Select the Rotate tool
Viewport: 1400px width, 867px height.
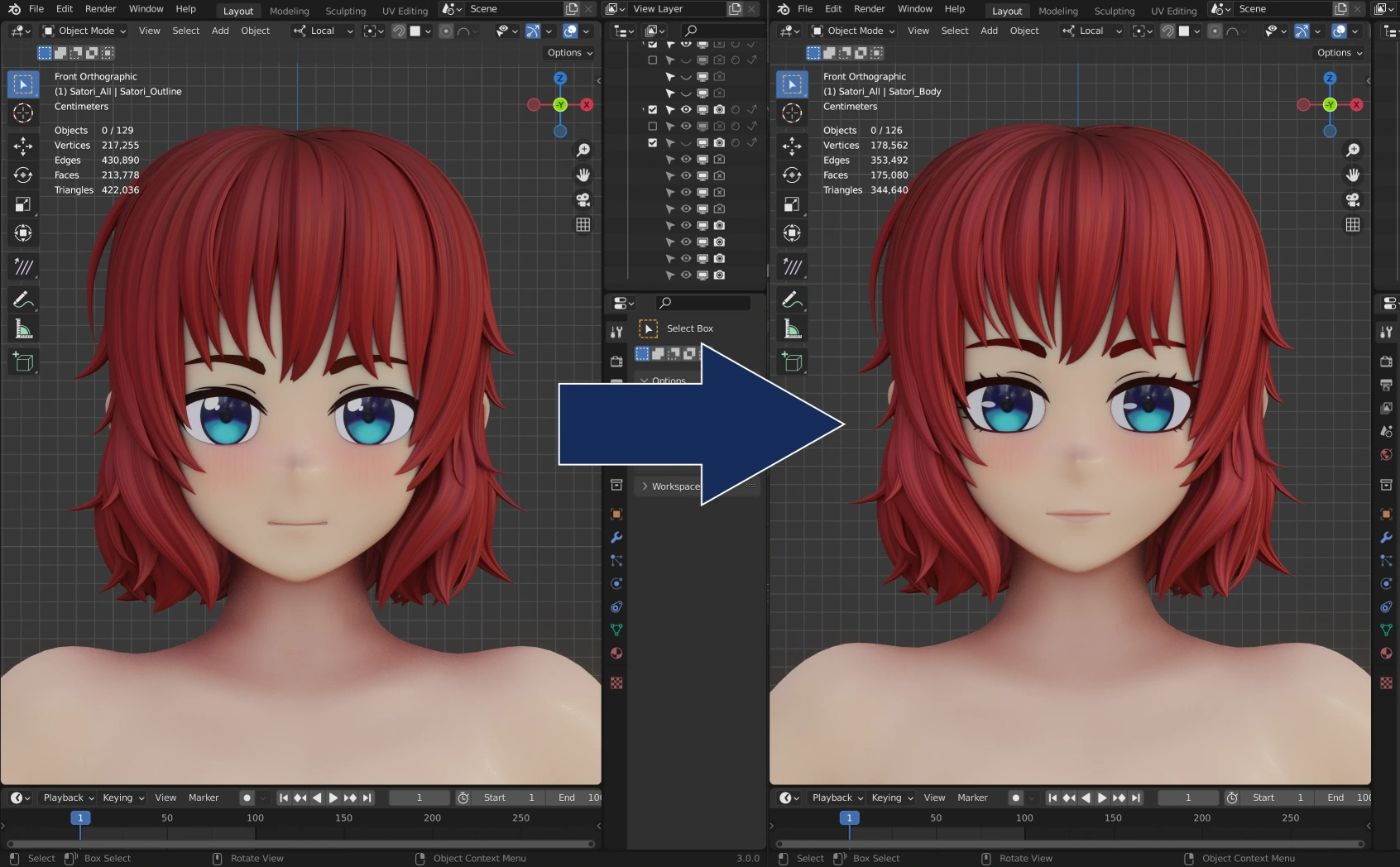[x=23, y=175]
